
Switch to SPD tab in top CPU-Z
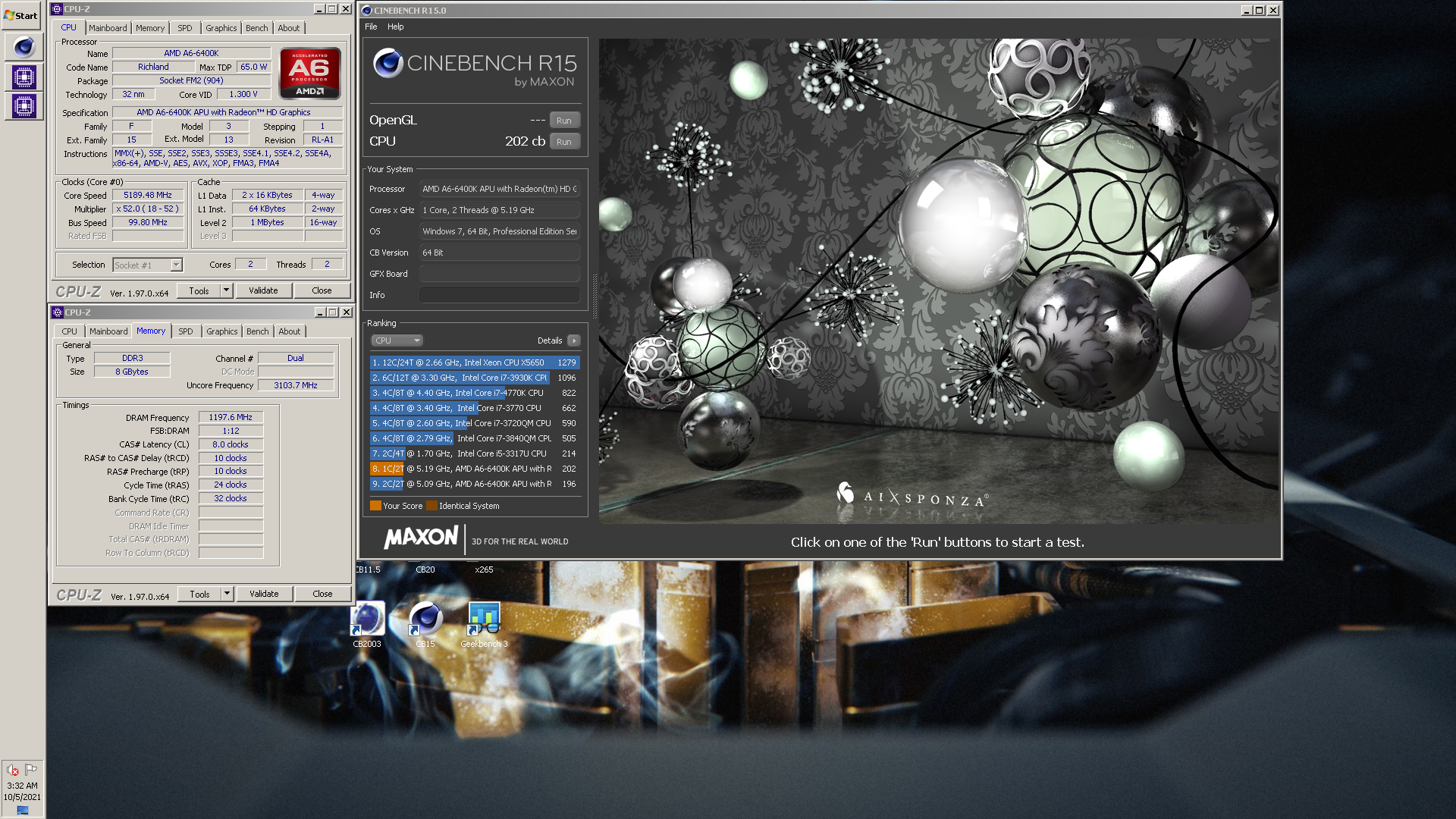click(185, 28)
